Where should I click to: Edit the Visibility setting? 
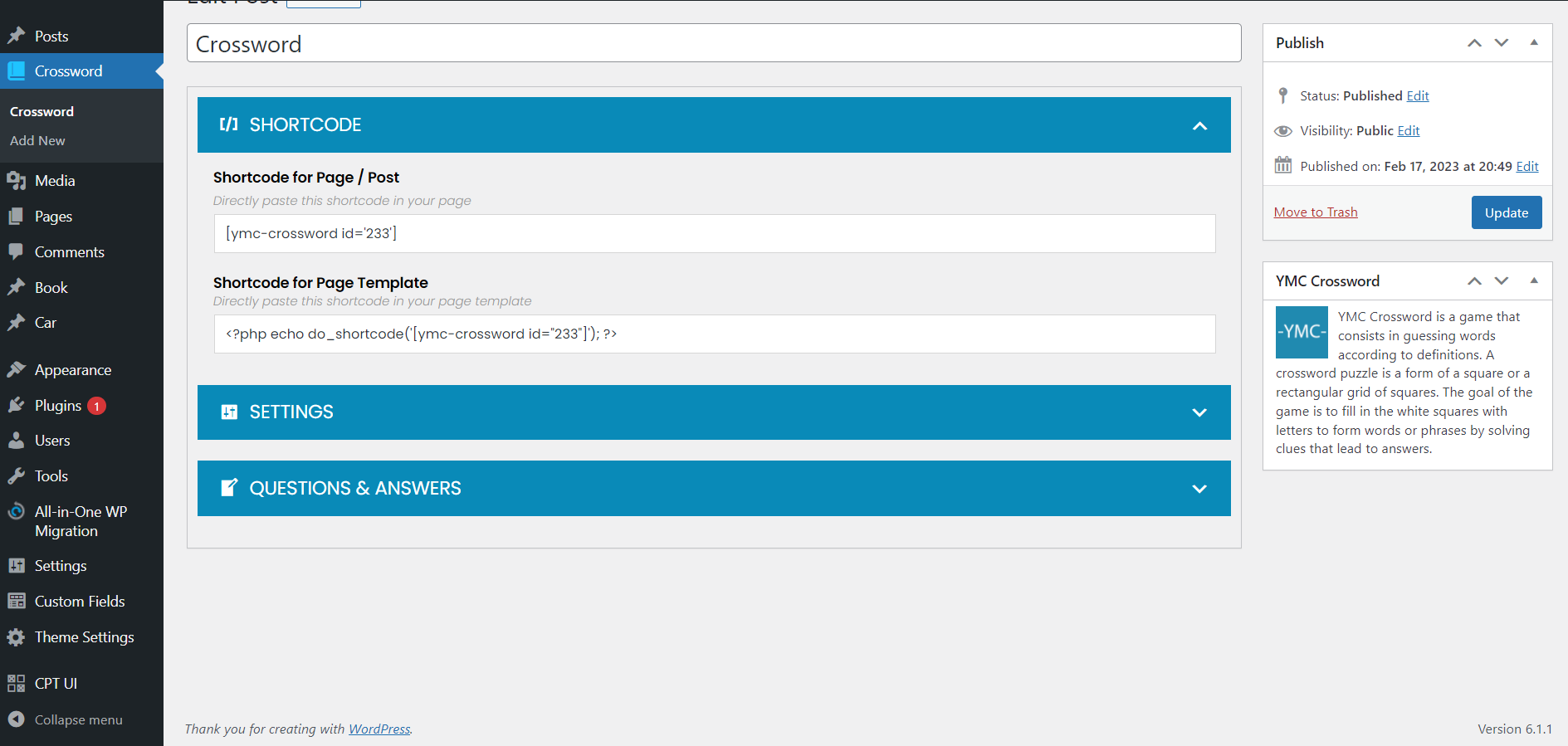pyautogui.click(x=1409, y=131)
